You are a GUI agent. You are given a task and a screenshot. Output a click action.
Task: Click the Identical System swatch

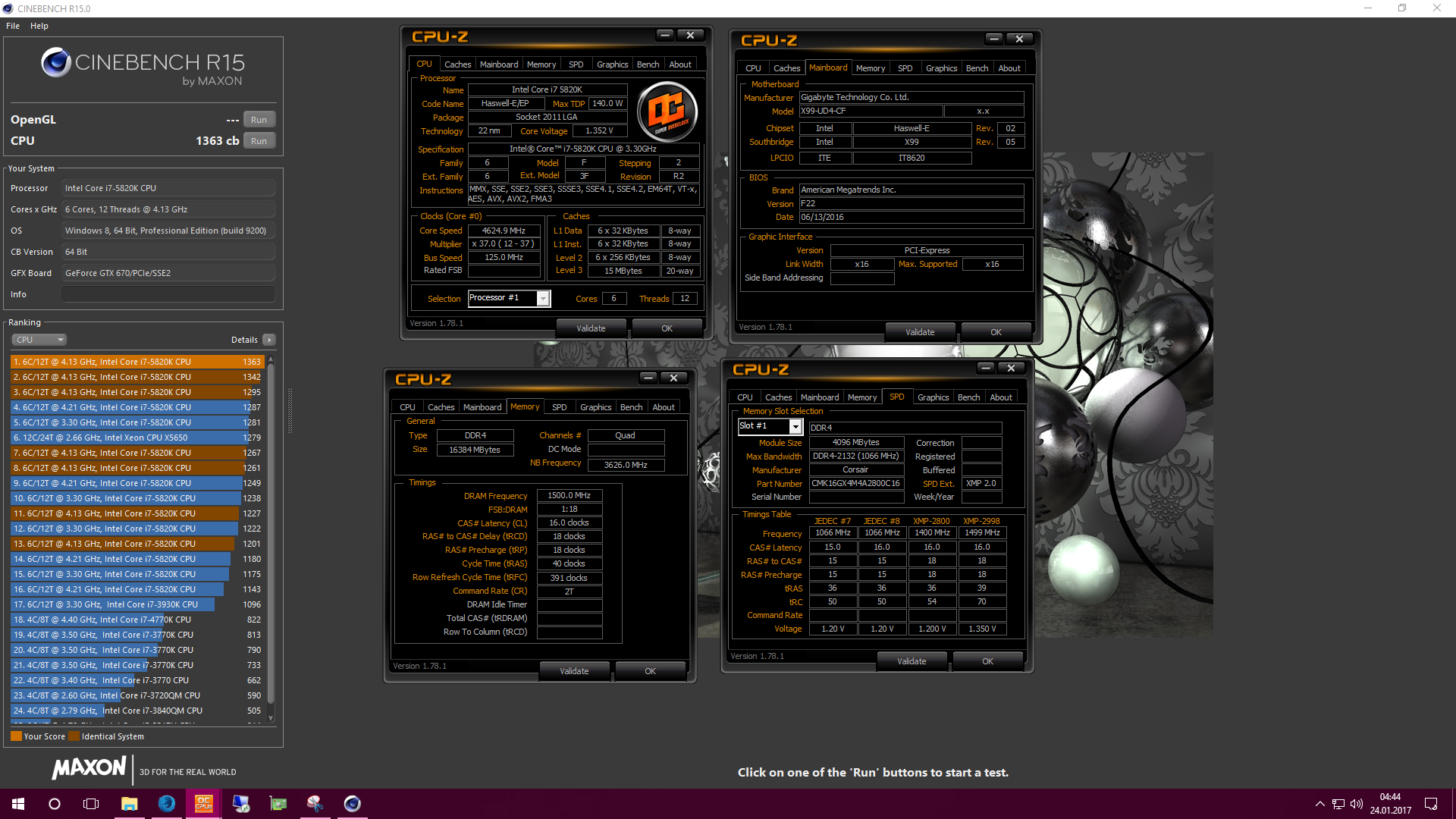click(x=74, y=736)
